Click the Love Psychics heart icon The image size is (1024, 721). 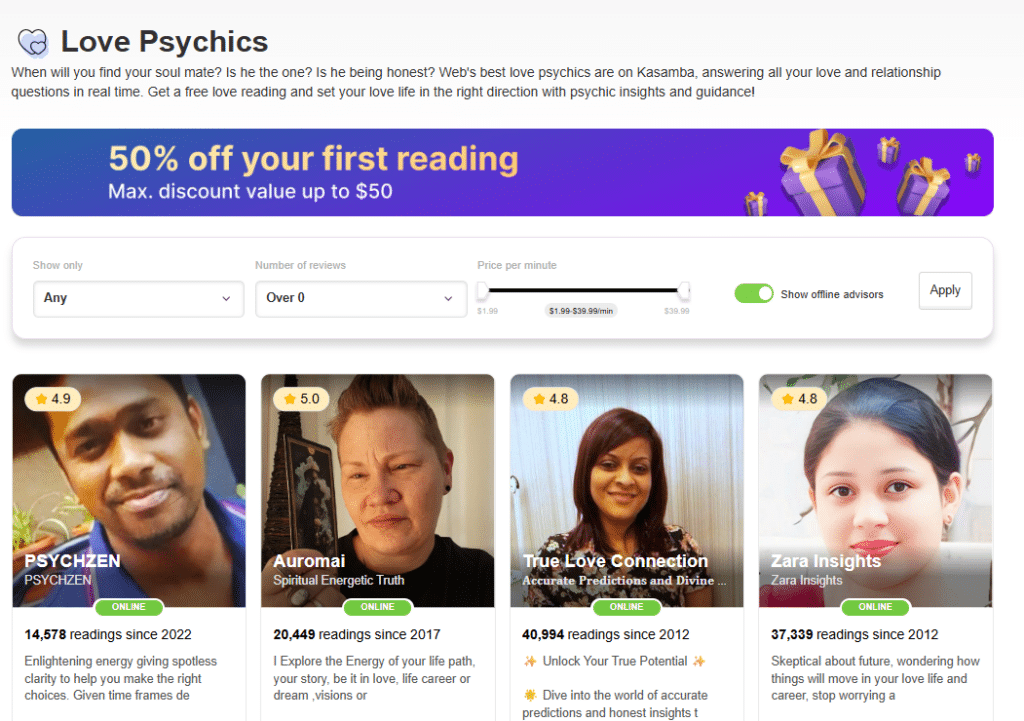[x=33, y=42]
